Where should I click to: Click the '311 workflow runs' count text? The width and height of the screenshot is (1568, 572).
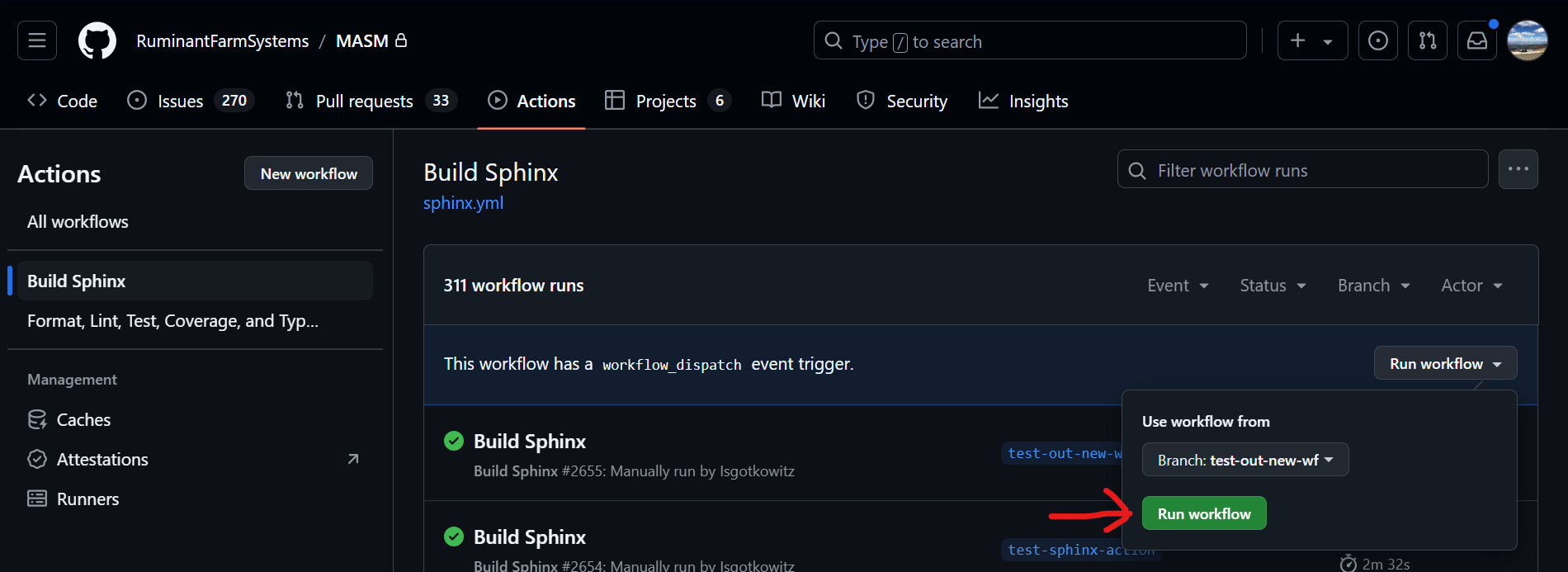pos(513,286)
